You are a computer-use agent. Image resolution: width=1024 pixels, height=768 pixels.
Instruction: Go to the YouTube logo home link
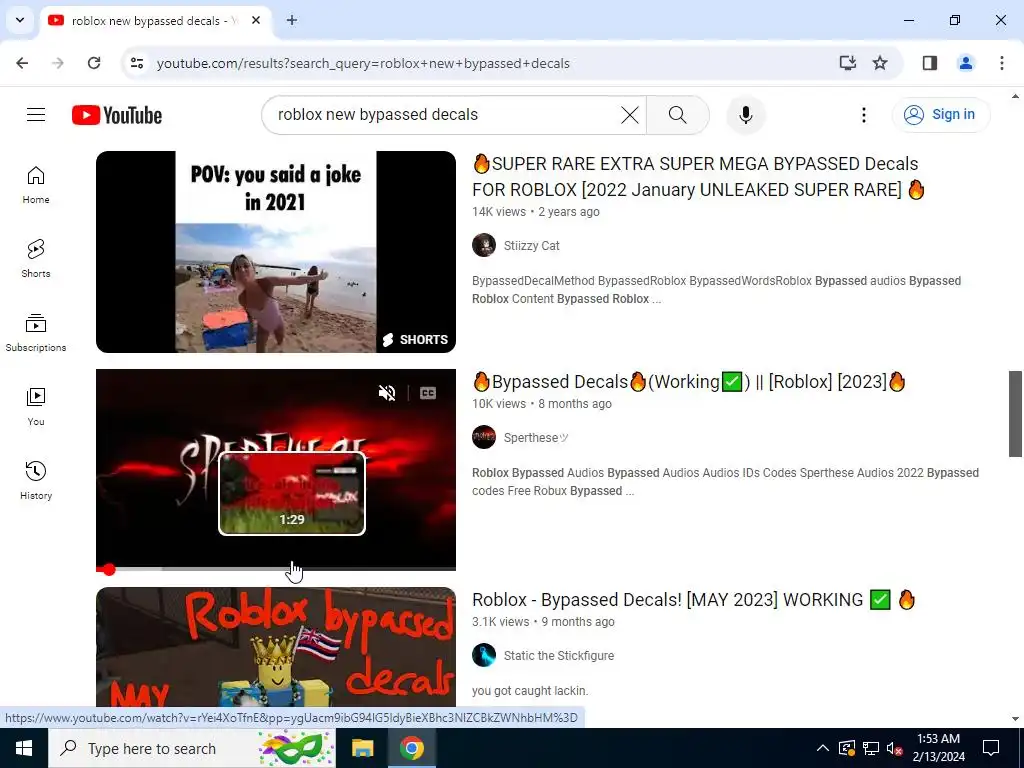pos(117,115)
